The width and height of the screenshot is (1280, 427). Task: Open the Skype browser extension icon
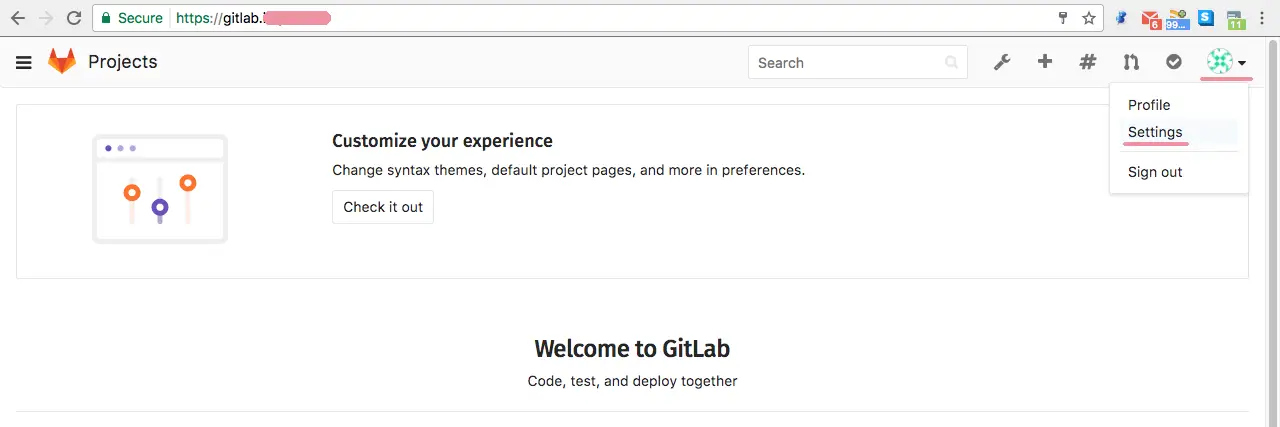pyautogui.click(x=1207, y=18)
